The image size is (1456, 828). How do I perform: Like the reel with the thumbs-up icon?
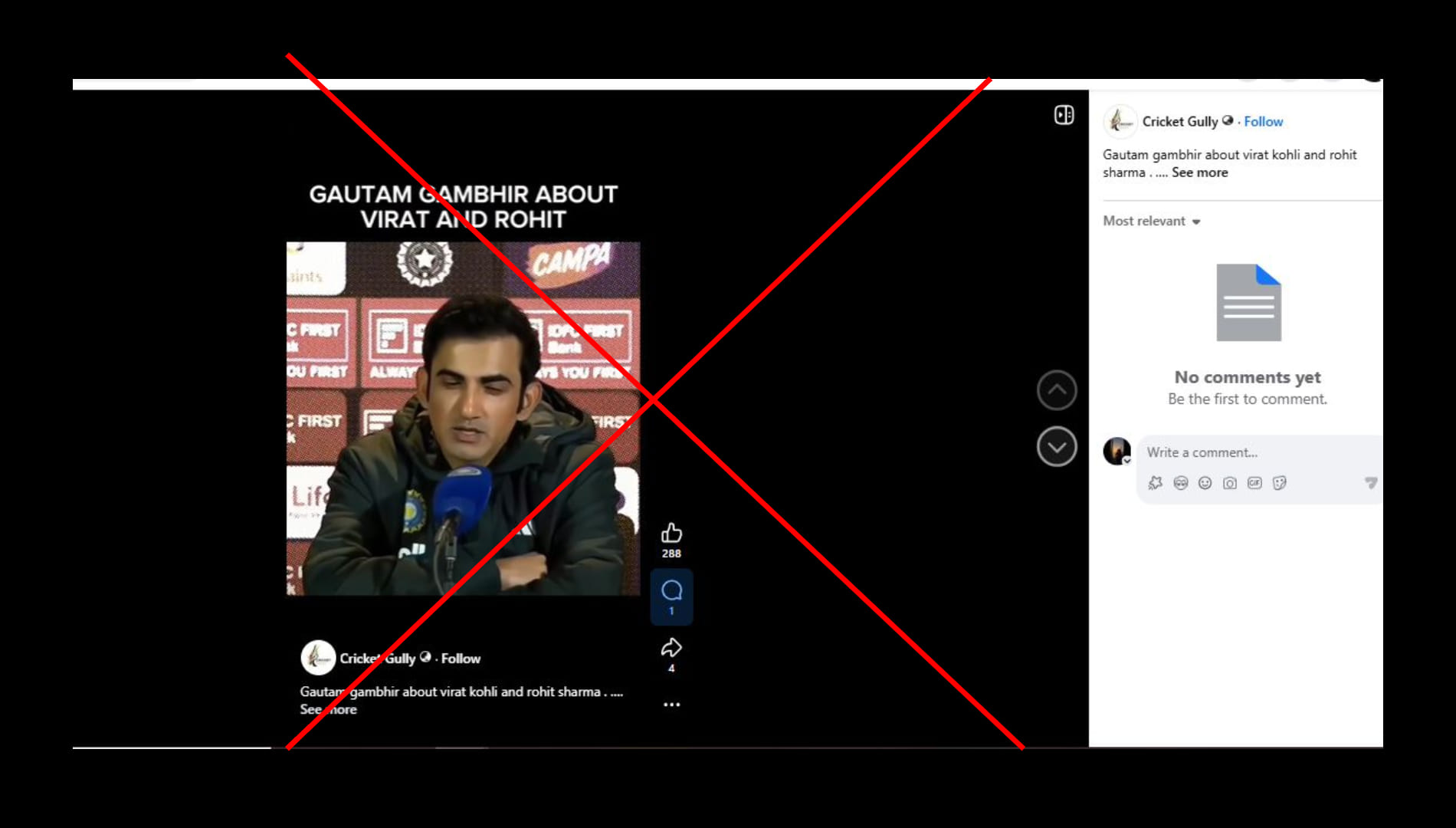coord(671,533)
